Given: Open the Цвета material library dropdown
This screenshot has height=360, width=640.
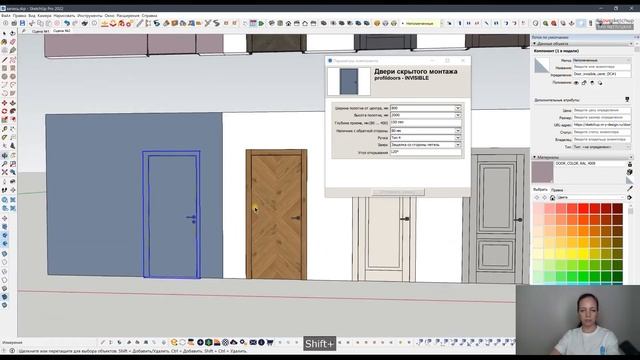Looking at the screenshot, I should pos(591,198).
